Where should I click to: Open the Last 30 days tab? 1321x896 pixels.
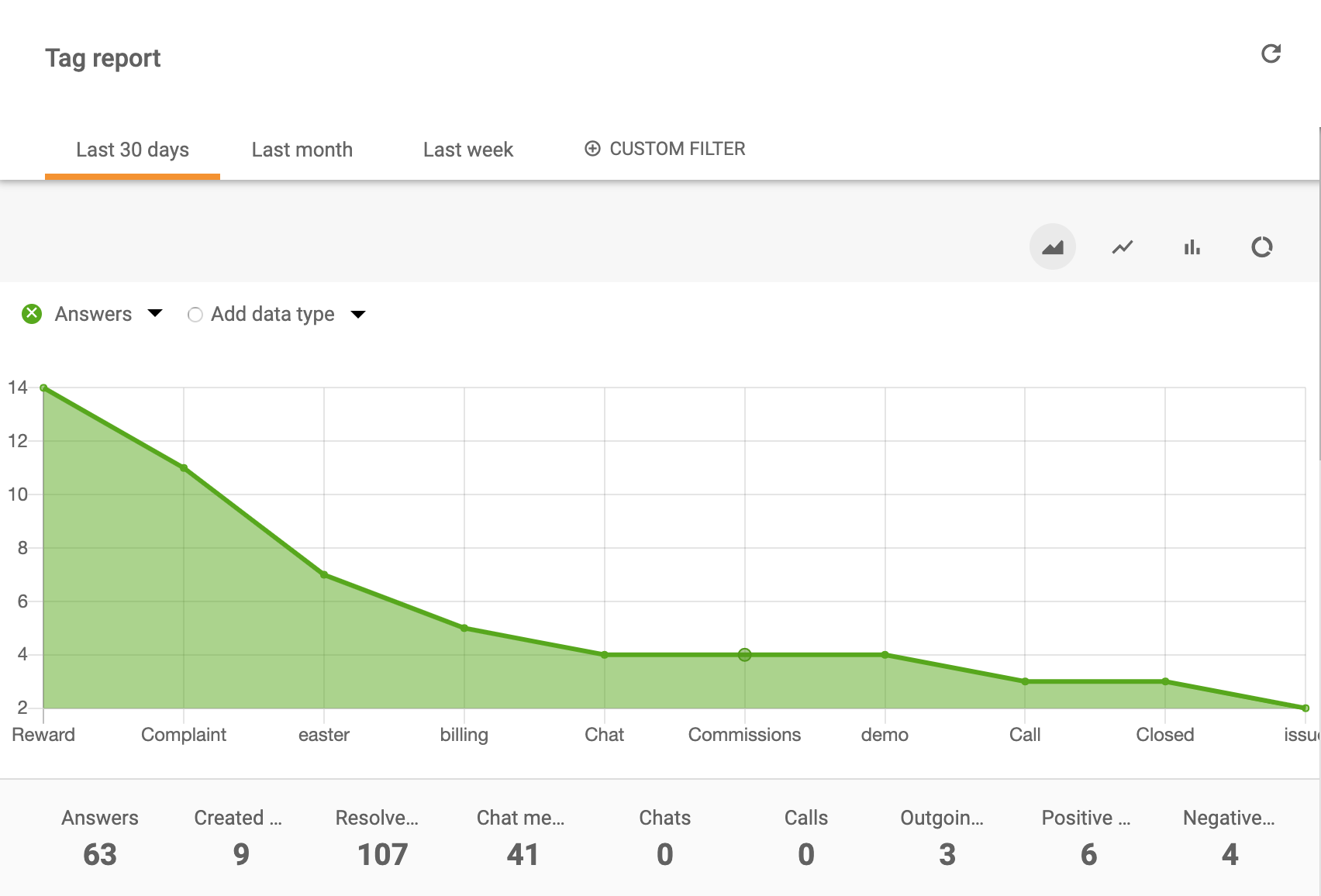133,150
